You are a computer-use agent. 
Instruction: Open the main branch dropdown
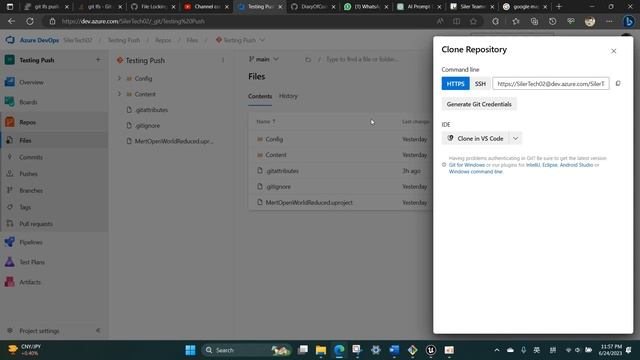pos(264,59)
